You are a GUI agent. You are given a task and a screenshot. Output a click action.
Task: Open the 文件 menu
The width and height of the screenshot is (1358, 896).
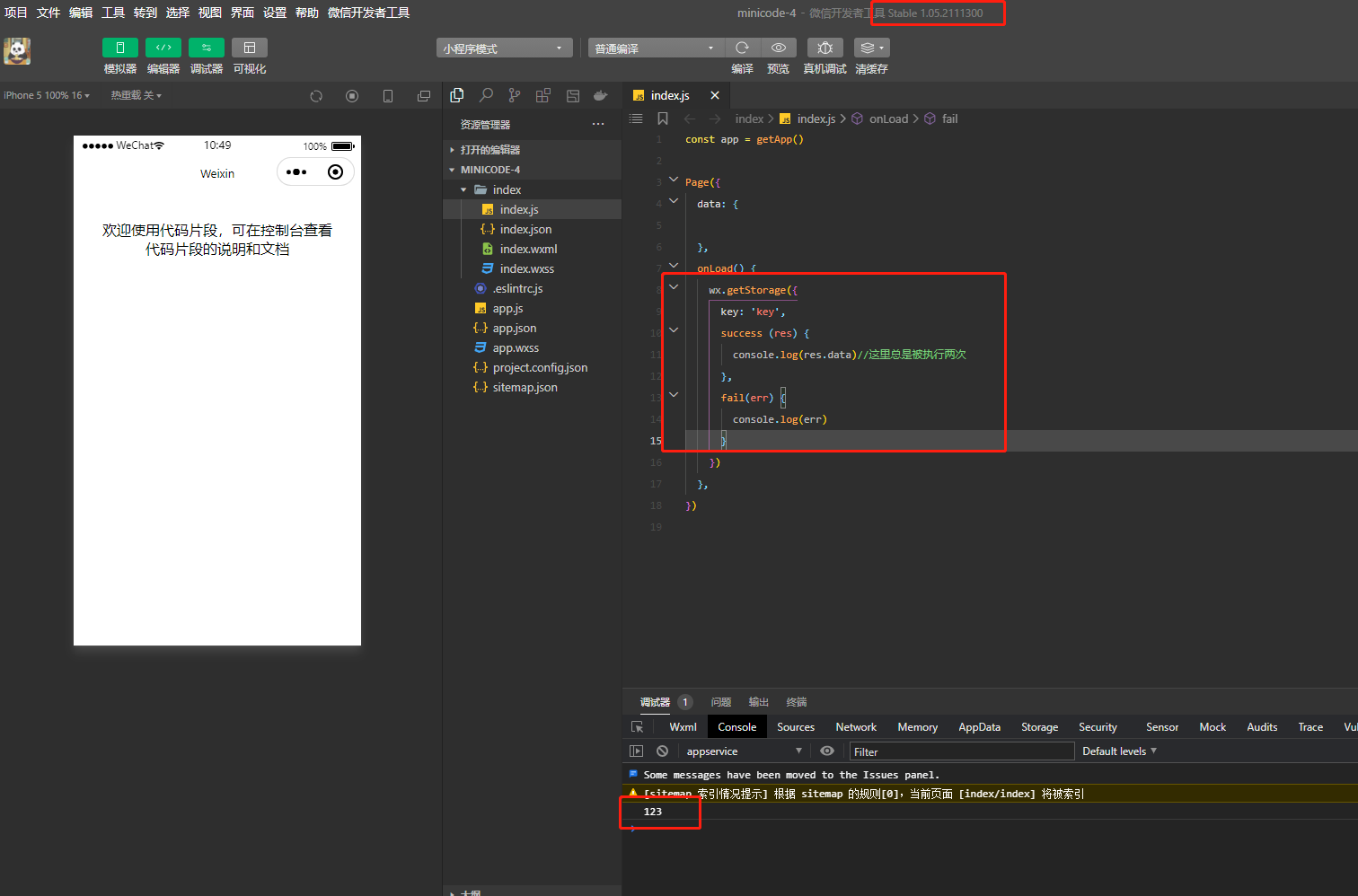(48, 13)
